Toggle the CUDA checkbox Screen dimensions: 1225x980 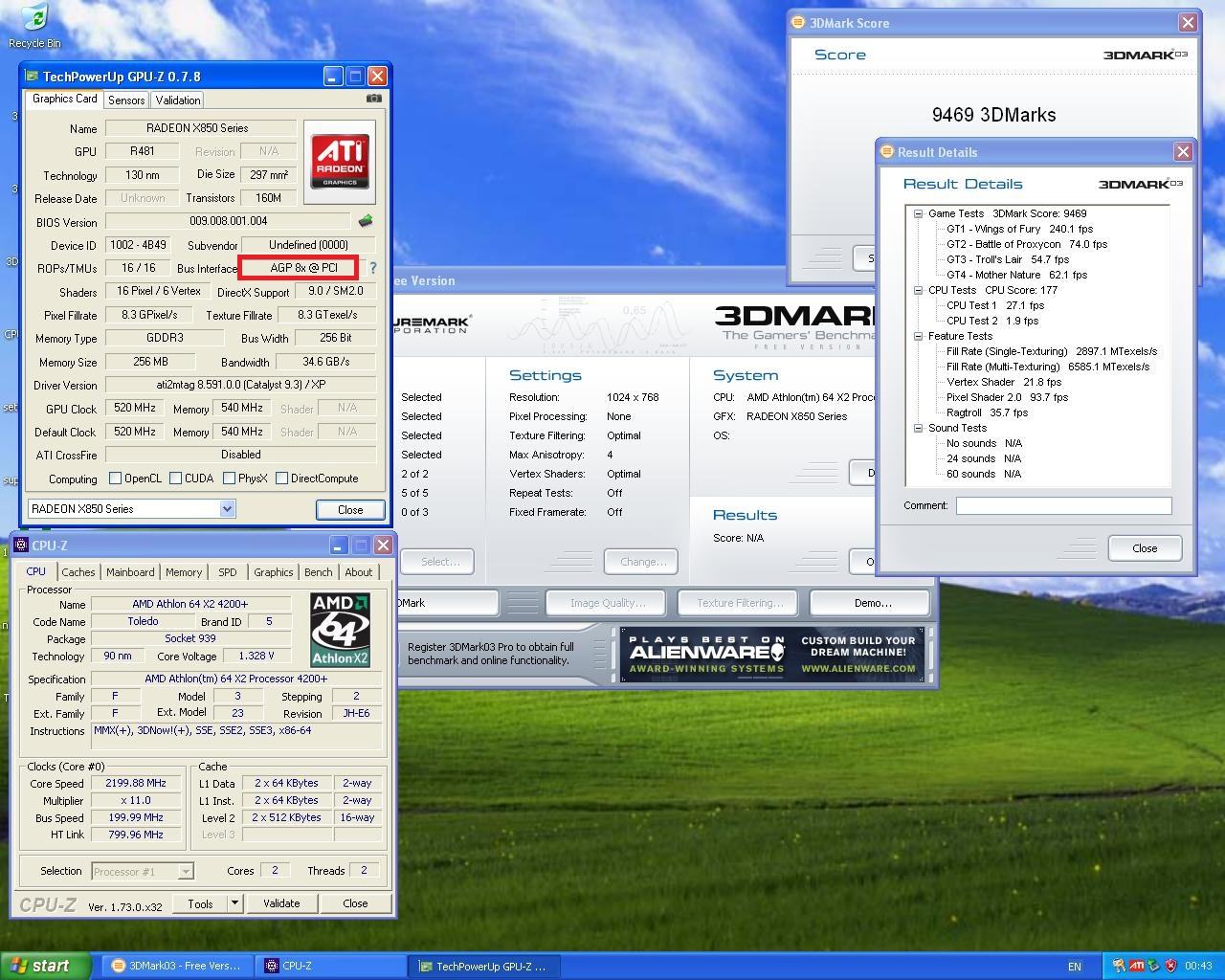tap(175, 479)
